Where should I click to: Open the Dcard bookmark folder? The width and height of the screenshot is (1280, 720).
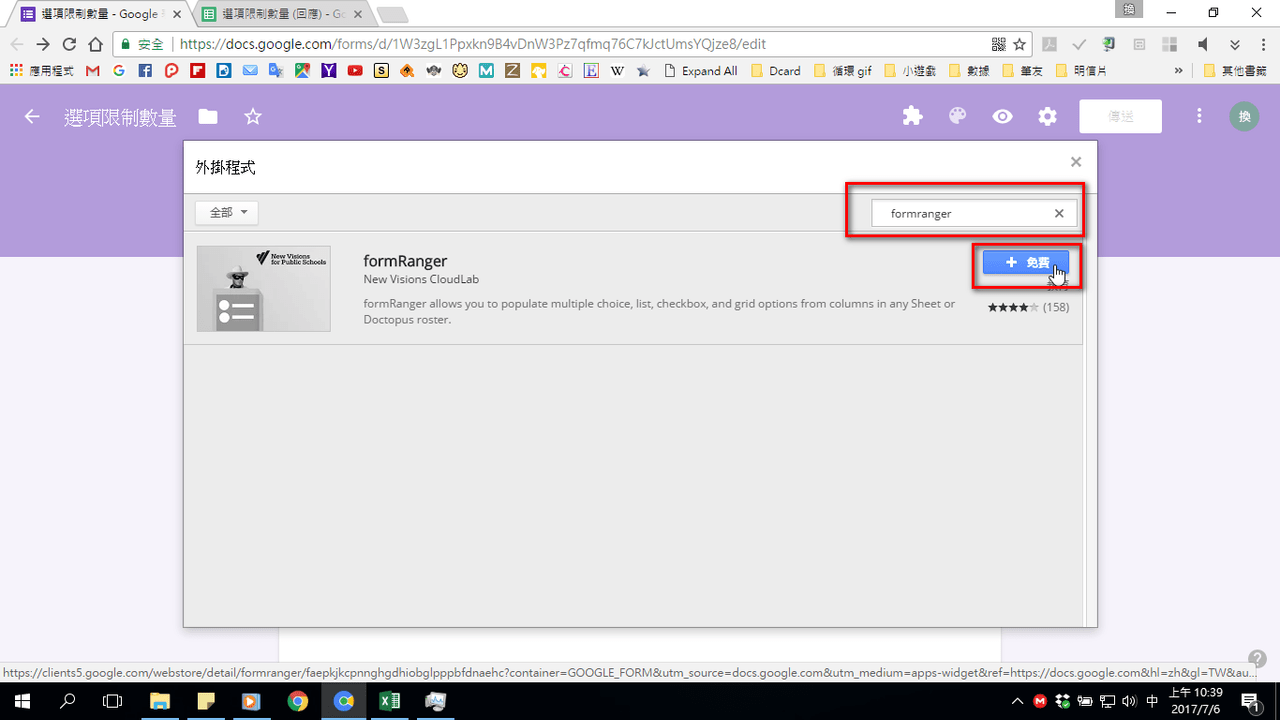click(775, 71)
